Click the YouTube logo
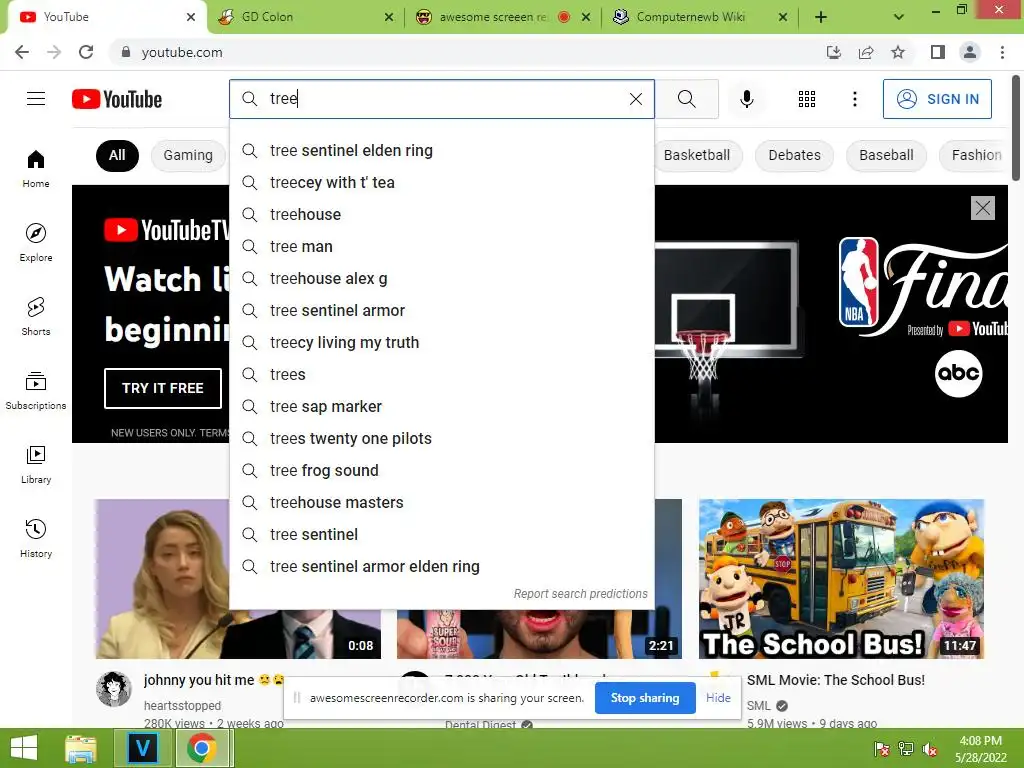The width and height of the screenshot is (1024, 768). (x=117, y=99)
